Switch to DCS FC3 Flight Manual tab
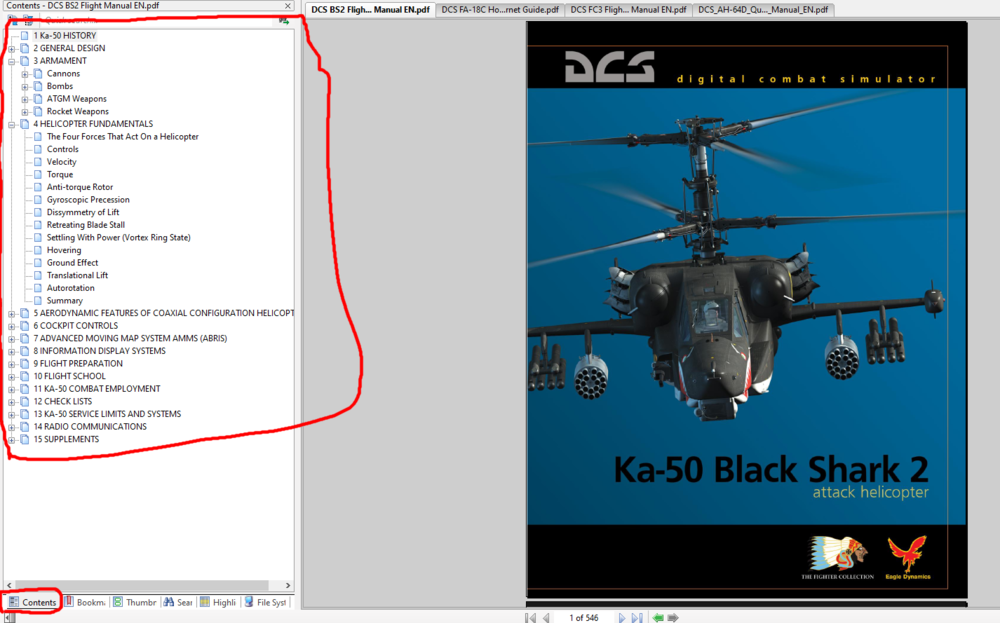The width and height of the screenshot is (1000, 623). (x=628, y=10)
